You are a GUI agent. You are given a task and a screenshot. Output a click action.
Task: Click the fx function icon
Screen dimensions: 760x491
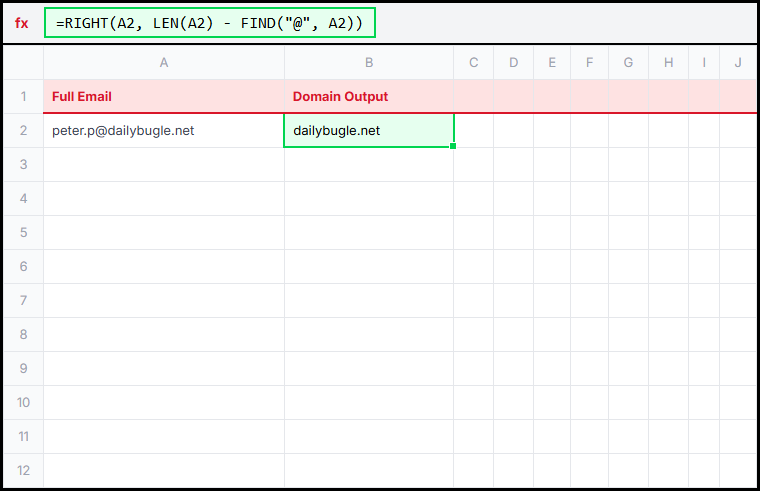[x=22, y=23]
